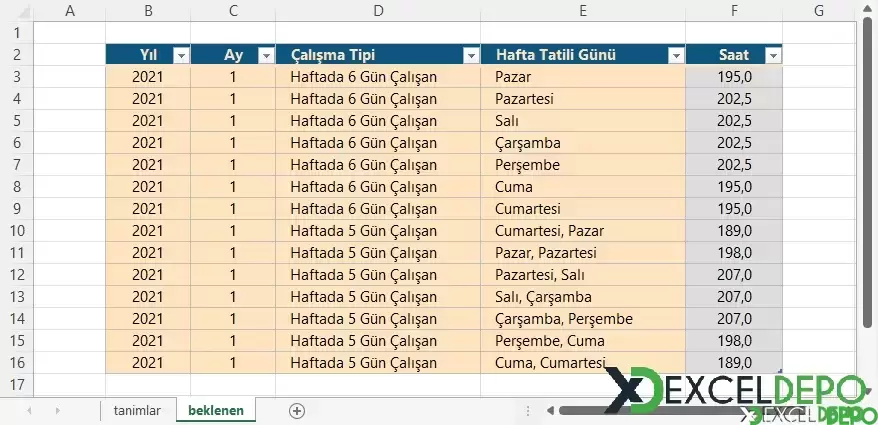878x425 pixels.
Task: Switch to the tanimlar sheet tab
Action: coord(137,410)
